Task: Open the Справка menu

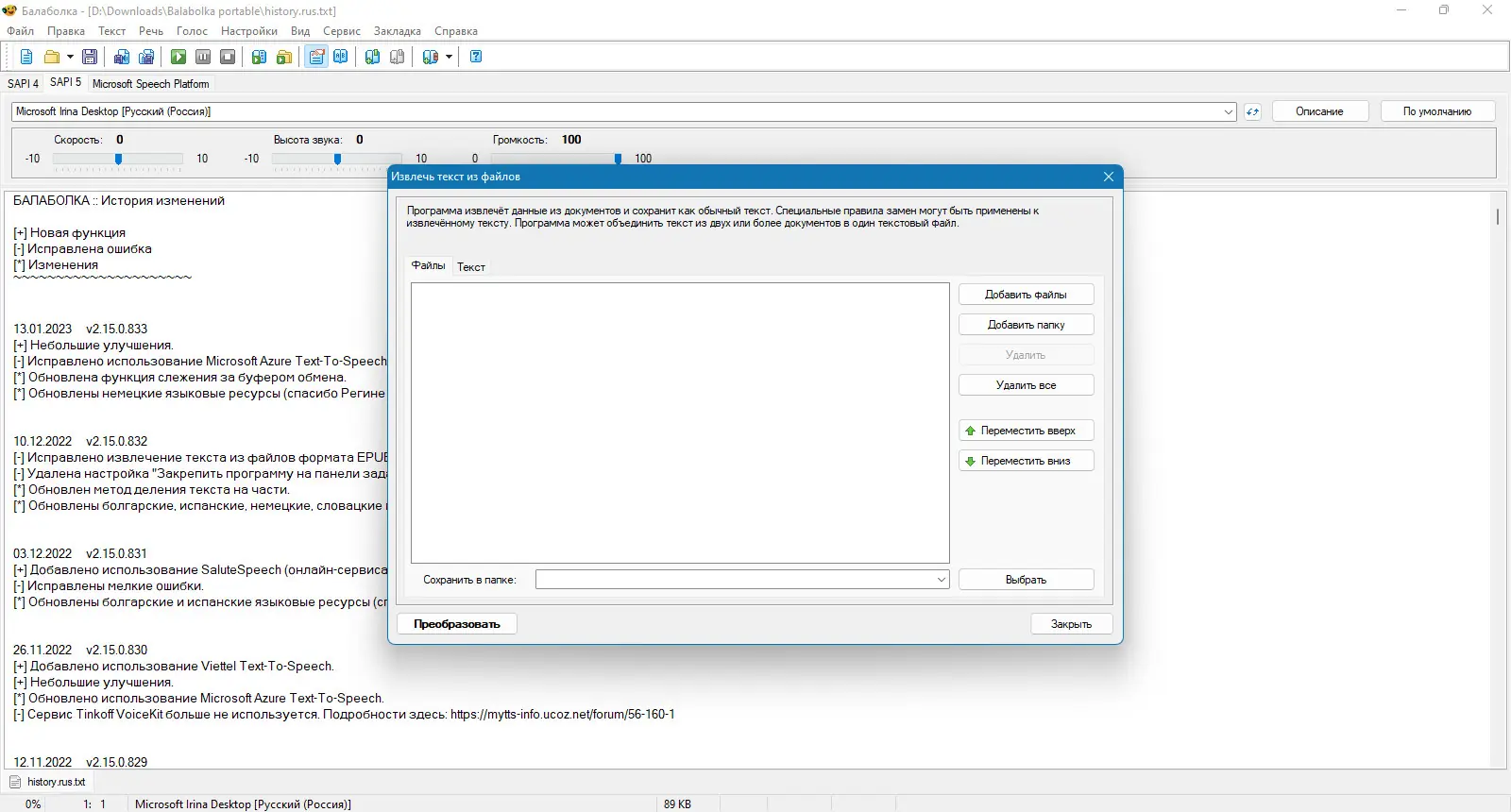Action: point(456,31)
